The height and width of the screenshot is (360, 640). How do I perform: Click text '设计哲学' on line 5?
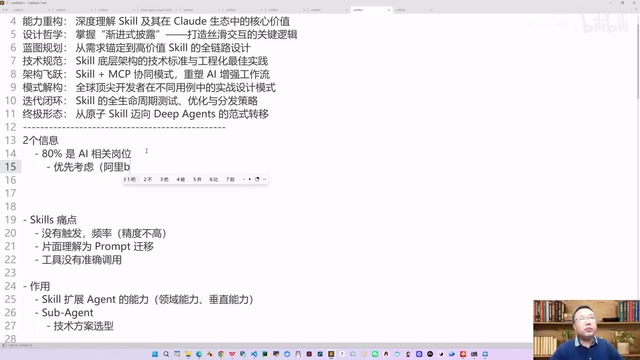point(42,34)
